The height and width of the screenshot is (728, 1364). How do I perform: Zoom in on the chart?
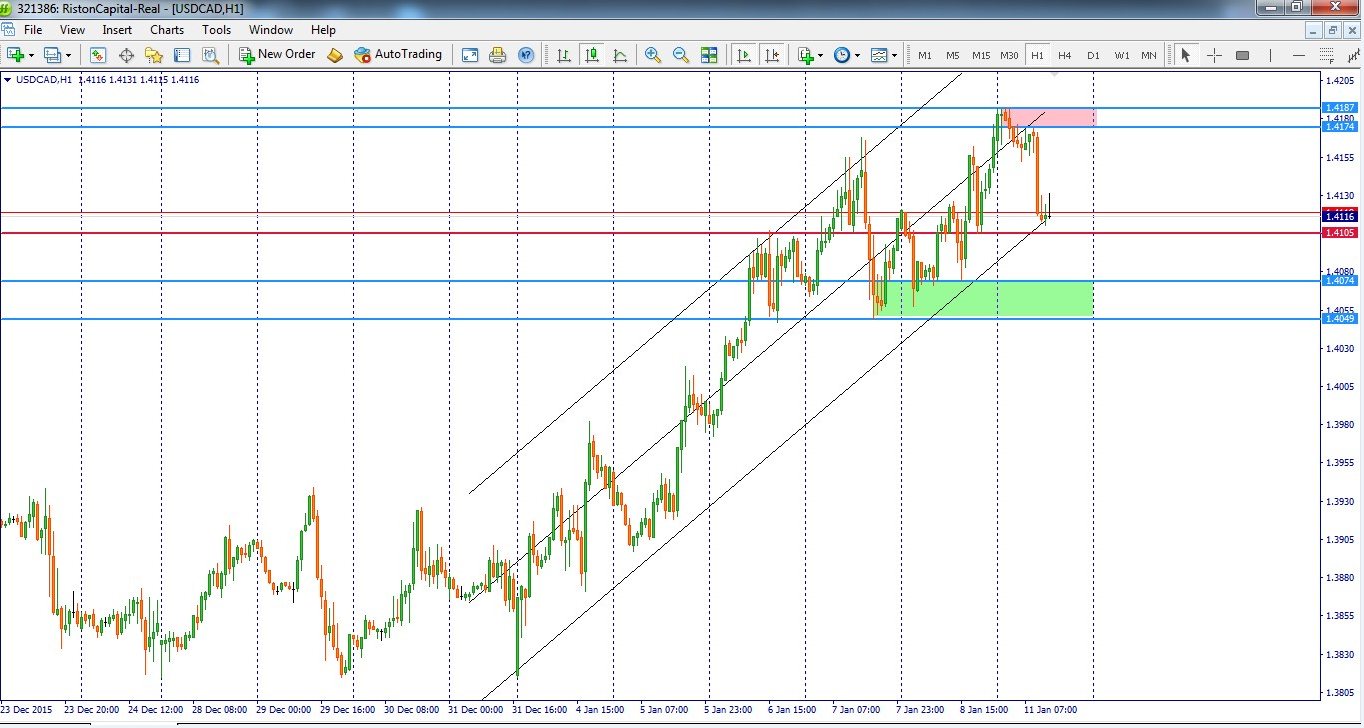coord(653,55)
